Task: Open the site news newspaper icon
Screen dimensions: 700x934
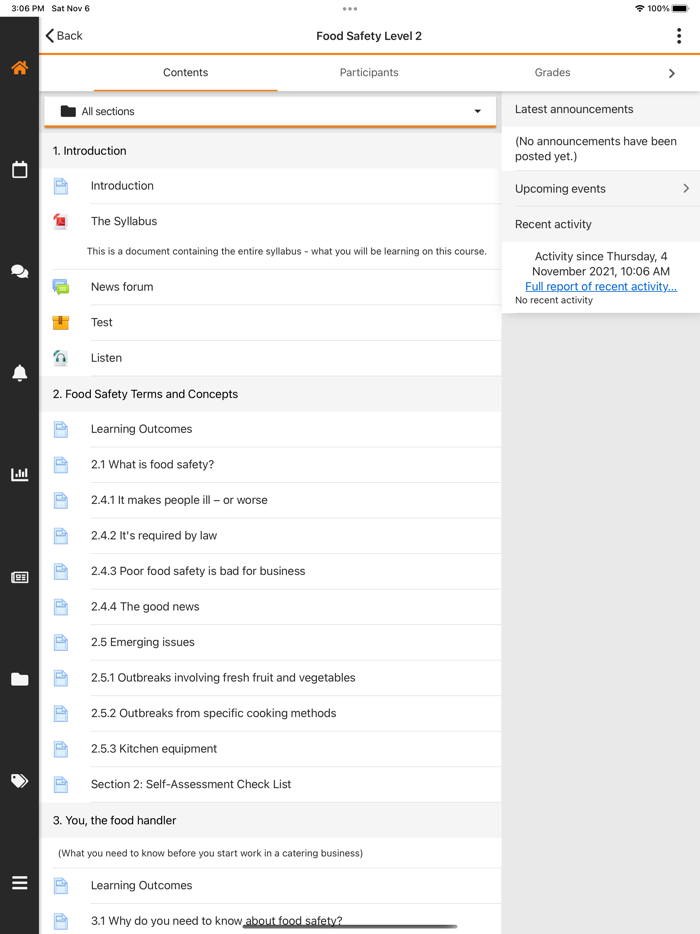Action: coord(19,577)
